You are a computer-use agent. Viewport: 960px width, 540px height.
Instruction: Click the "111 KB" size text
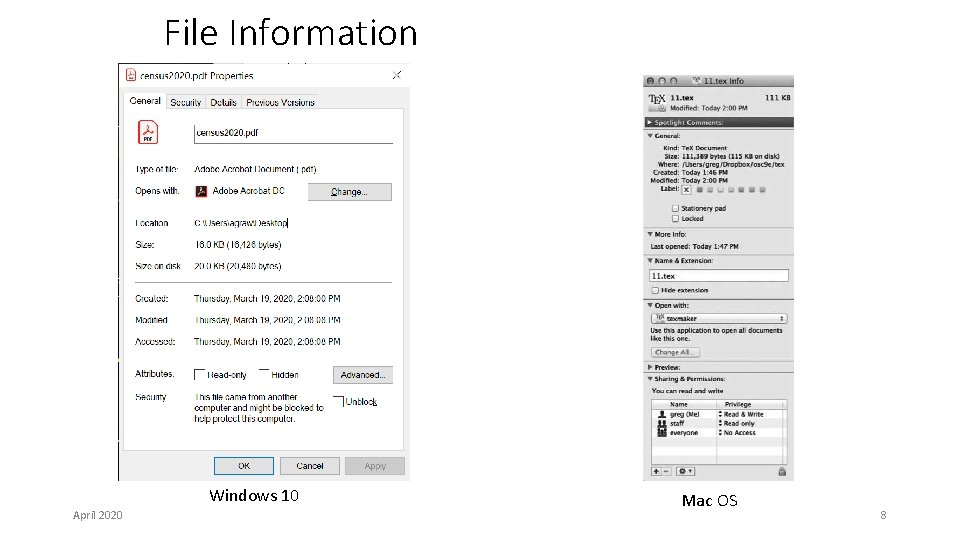pos(778,97)
